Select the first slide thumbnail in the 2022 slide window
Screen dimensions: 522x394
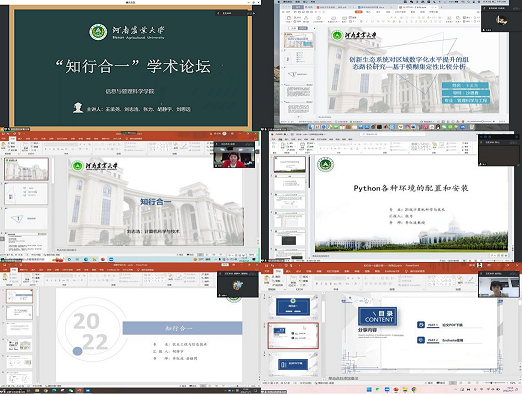[20, 296]
